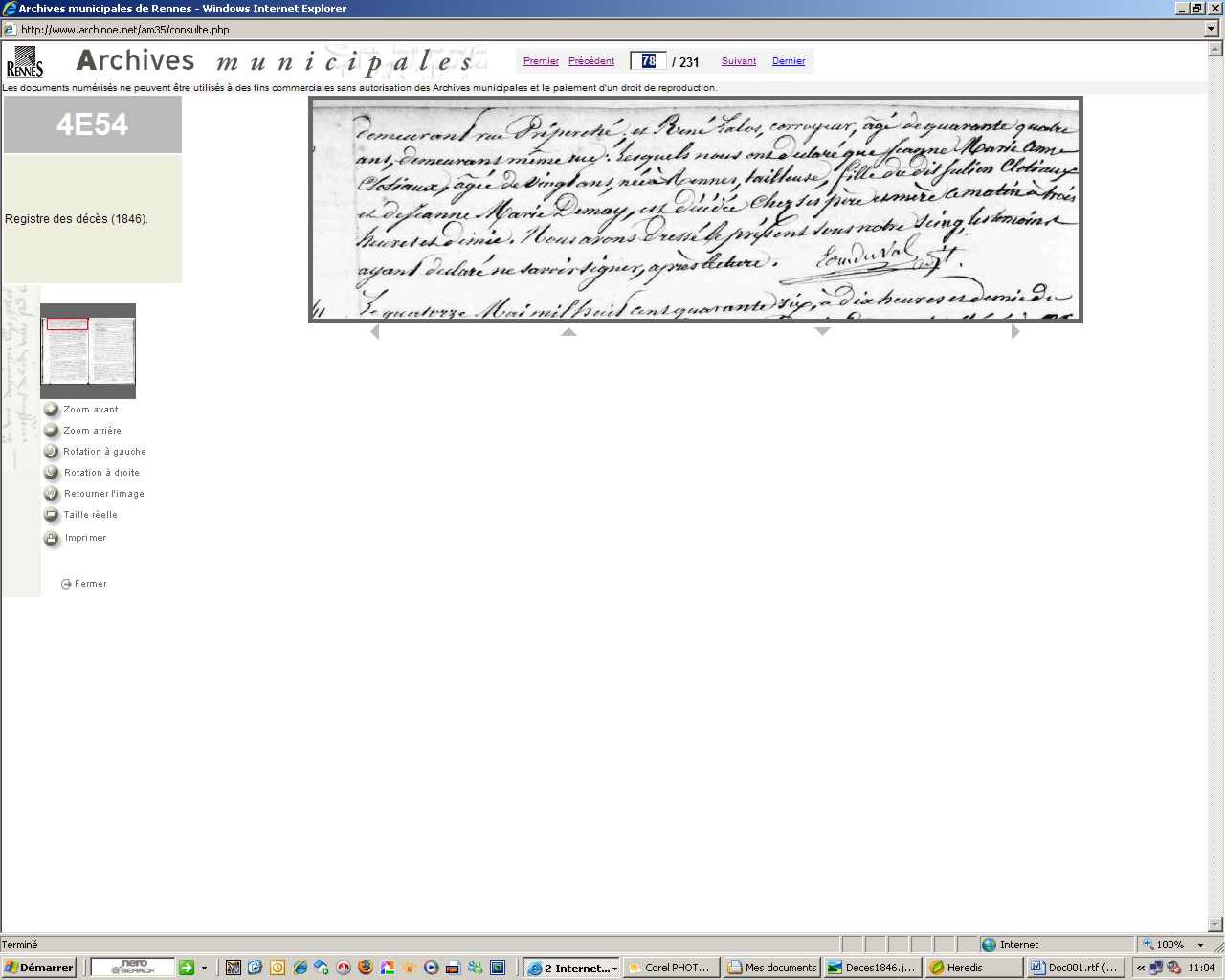This screenshot has width=1225, height=980.
Task: Rotate image left with Rotation à gauche
Action: coord(52,452)
